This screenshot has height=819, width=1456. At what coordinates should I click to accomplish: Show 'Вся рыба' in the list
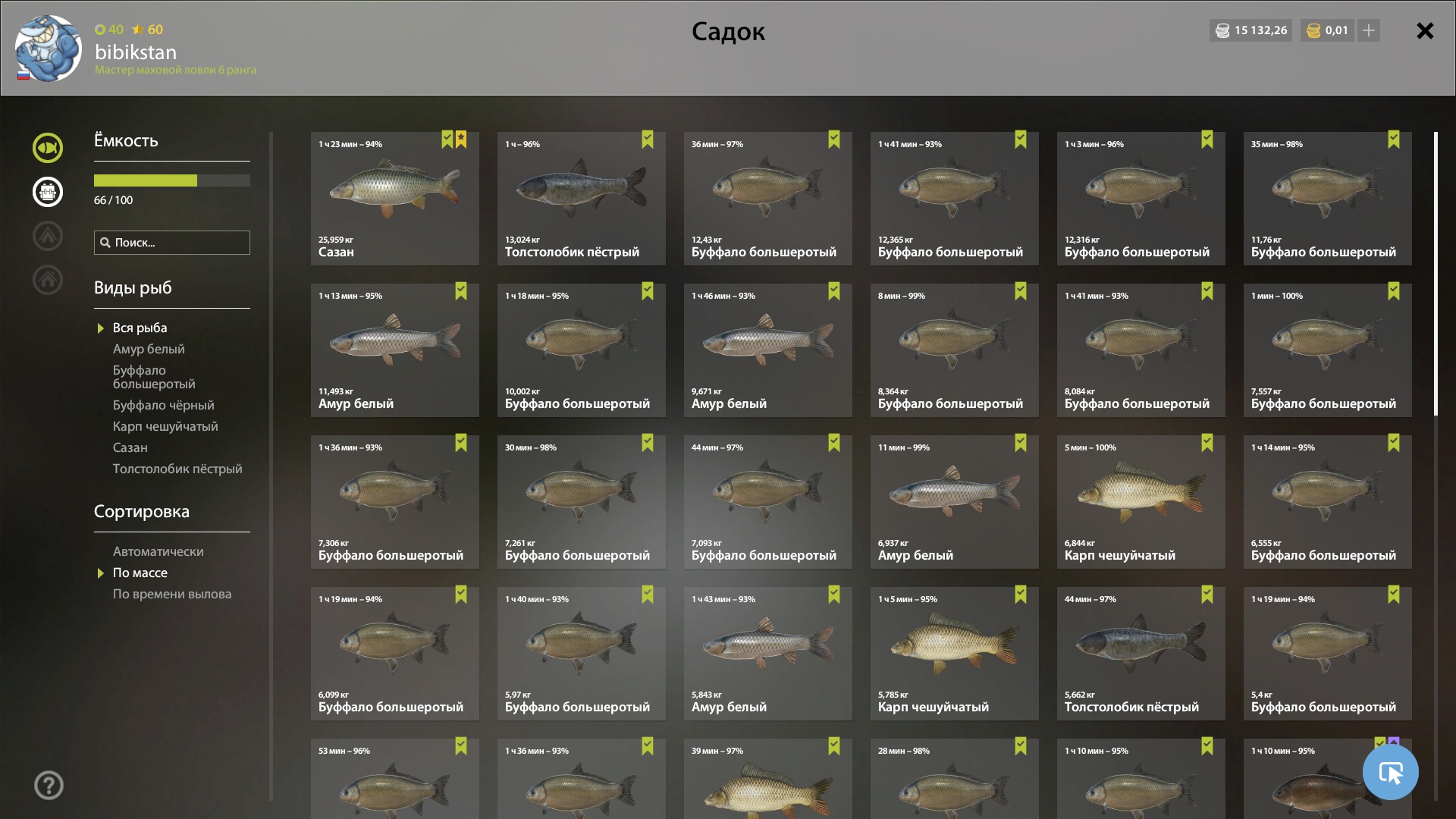[140, 328]
